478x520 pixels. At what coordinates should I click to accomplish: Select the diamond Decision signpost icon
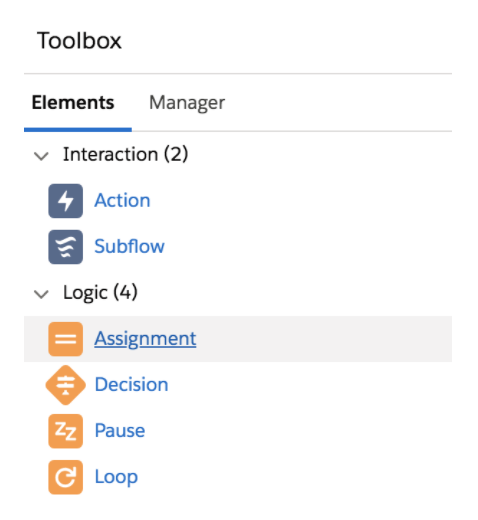click(66, 385)
